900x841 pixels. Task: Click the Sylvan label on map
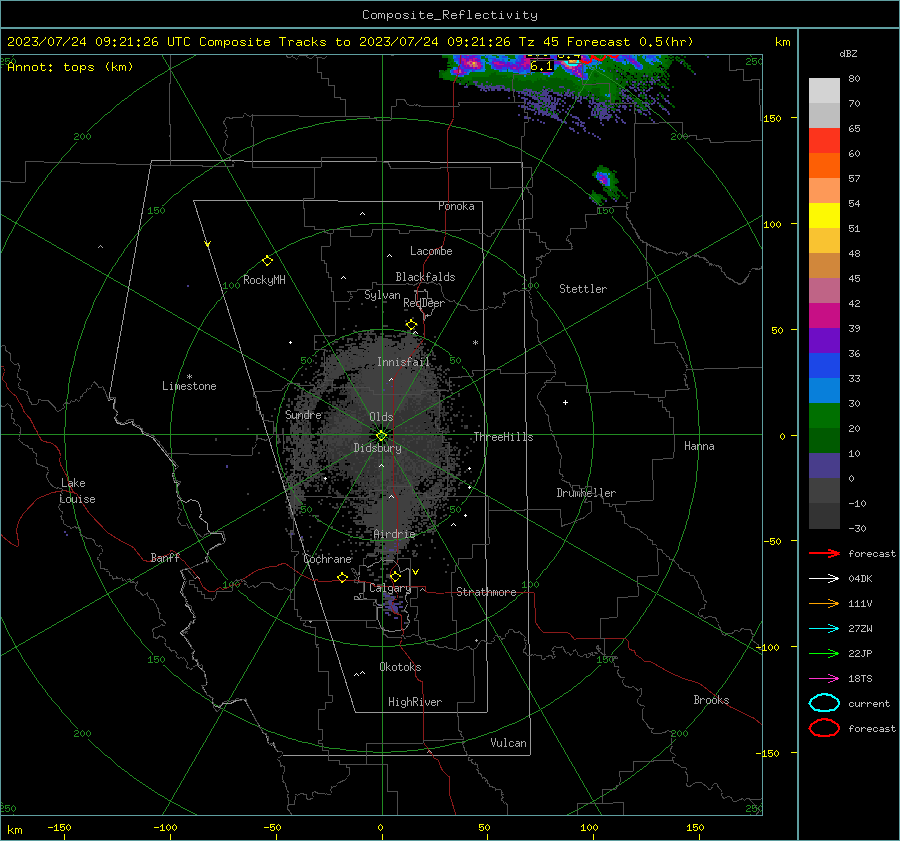pyautogui.click(x=382, y=295)
